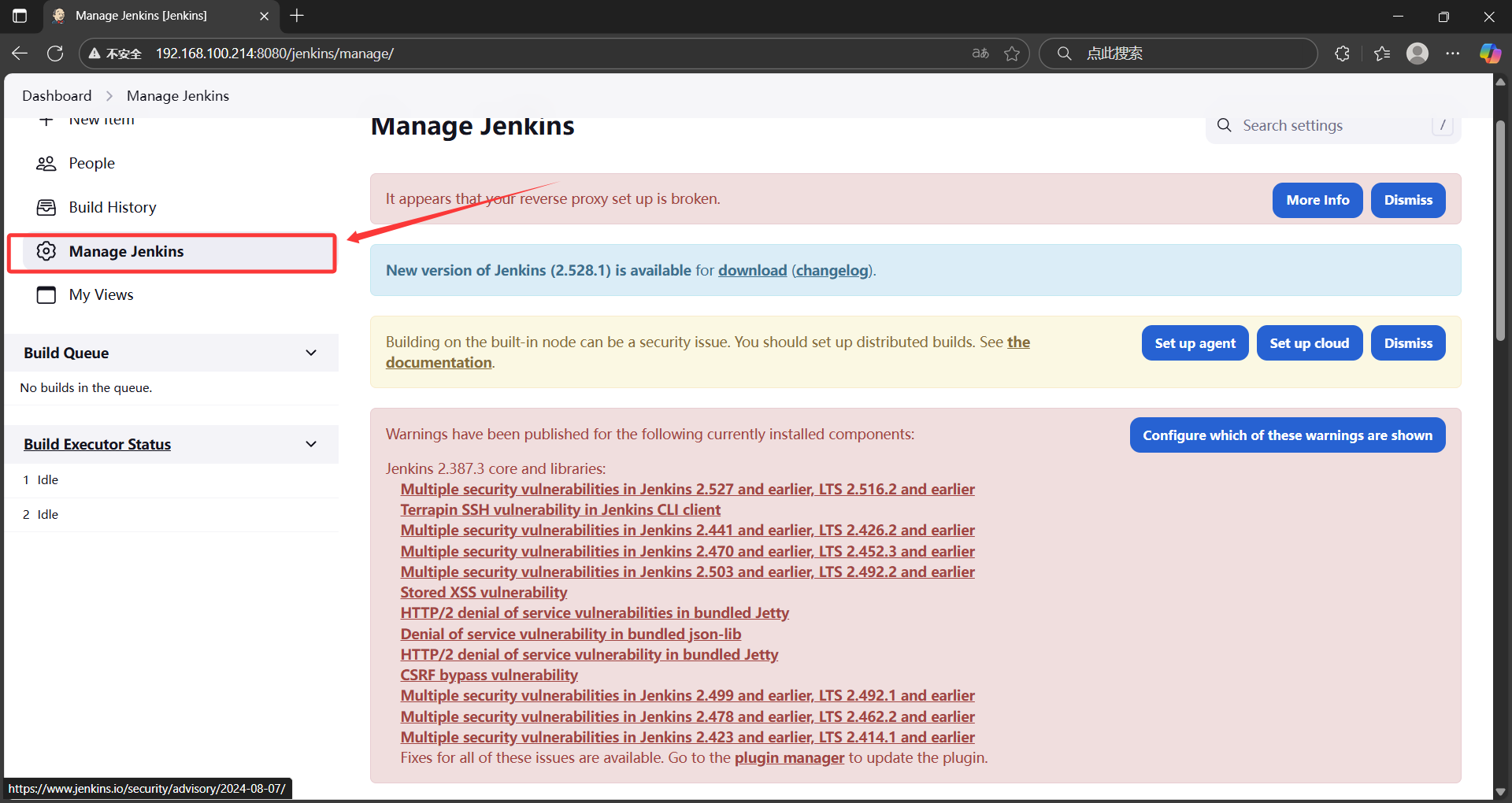1512x803 pixels.
Task: Open Terrapin SSH vulnerability advisory link
Action: [560, 509]
